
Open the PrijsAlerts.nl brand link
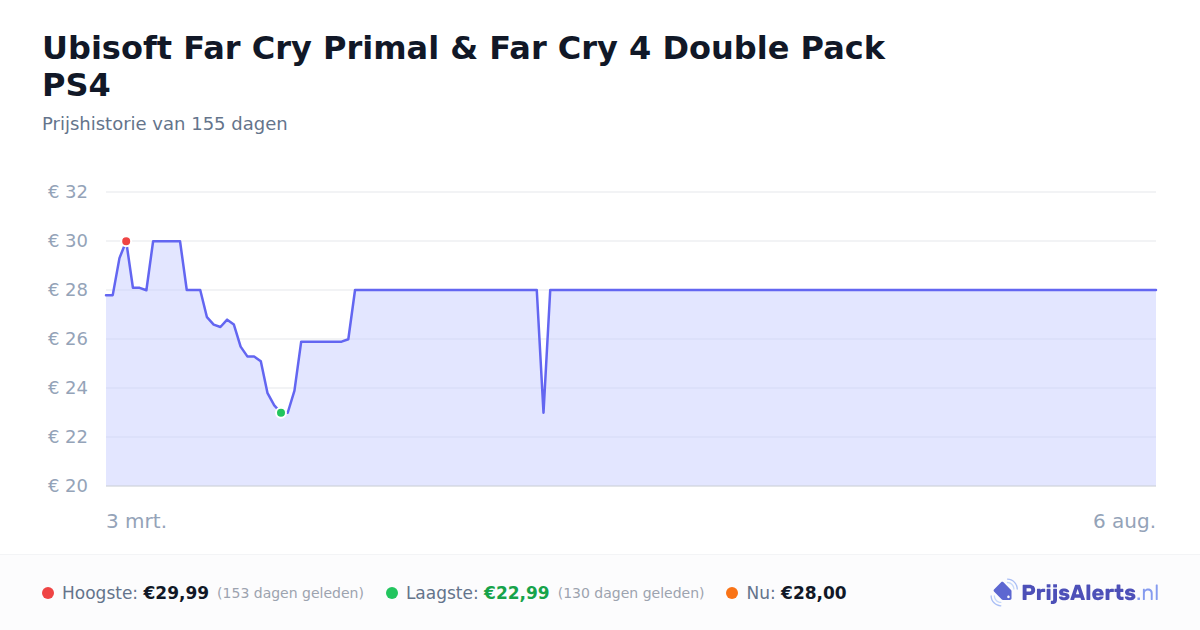(x=1074, y=593)
